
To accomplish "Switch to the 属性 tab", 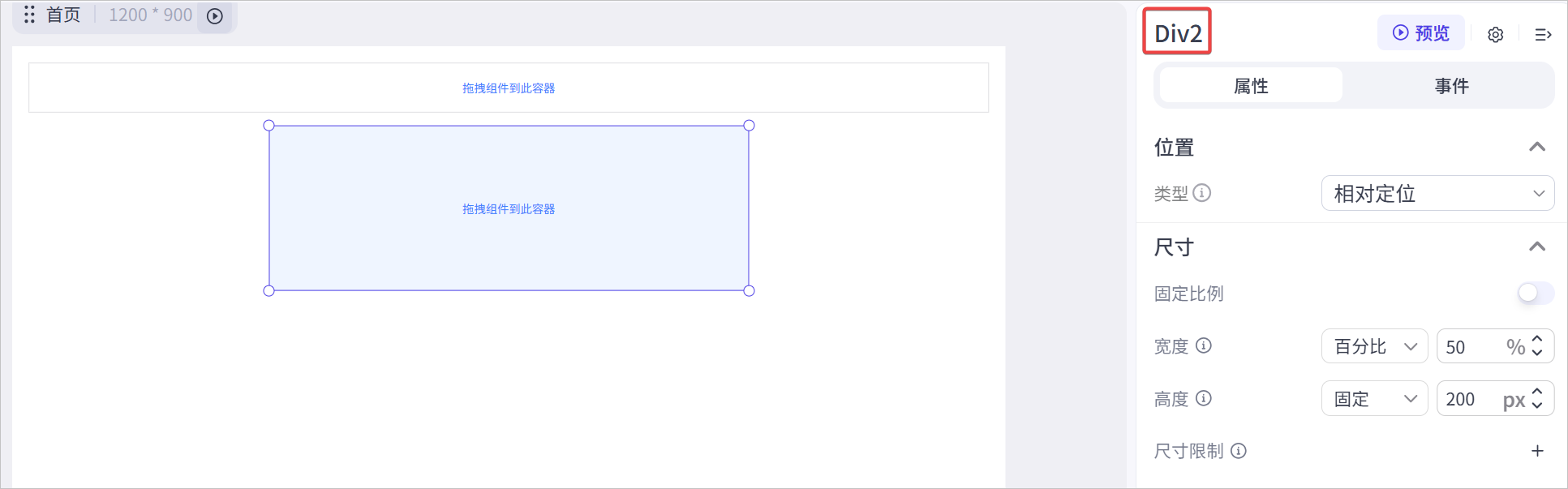I will click(x=1251, y=86).
